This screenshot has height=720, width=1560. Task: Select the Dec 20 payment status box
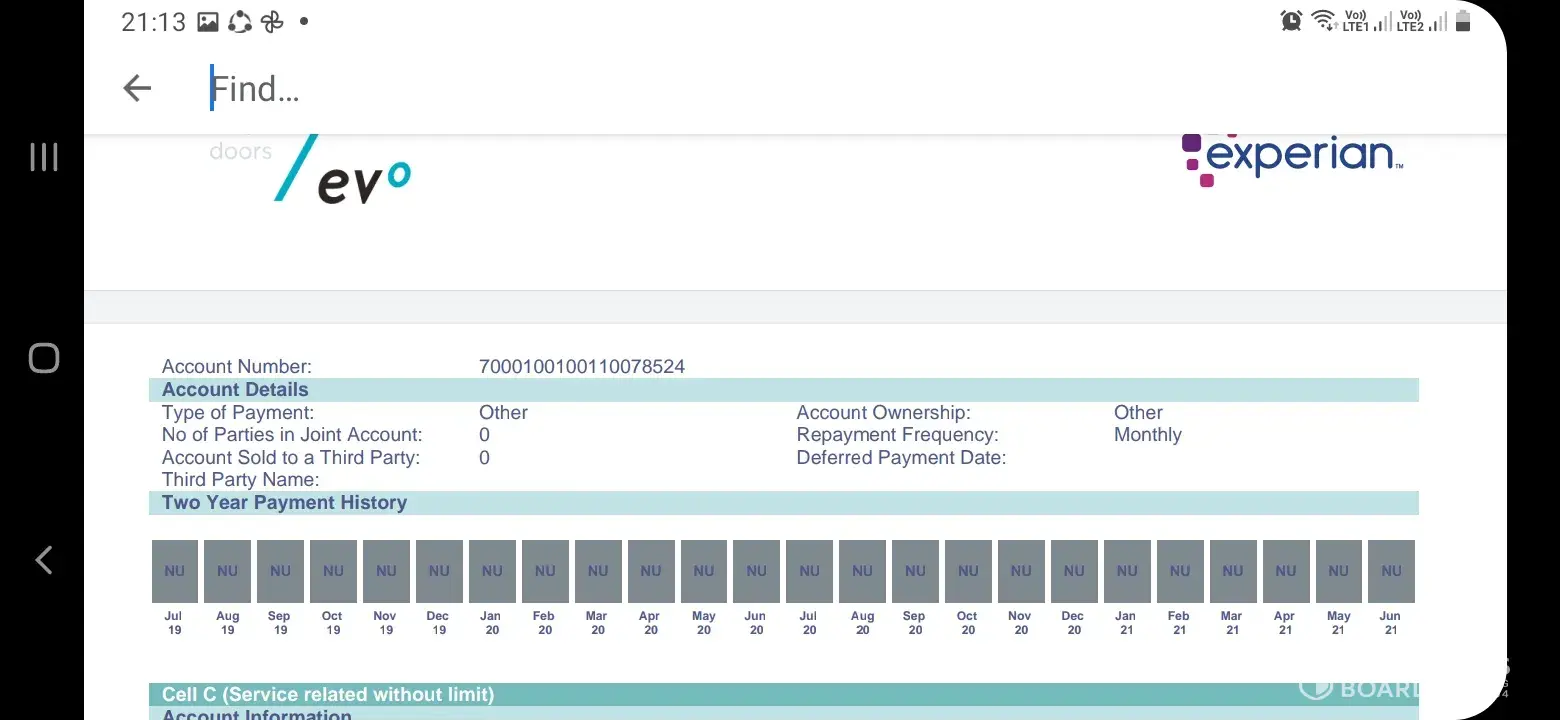1074,571
